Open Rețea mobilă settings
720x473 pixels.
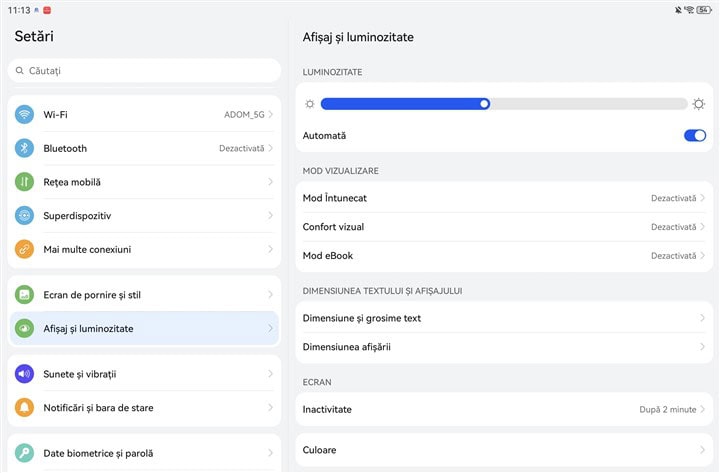tap(144, 182)
